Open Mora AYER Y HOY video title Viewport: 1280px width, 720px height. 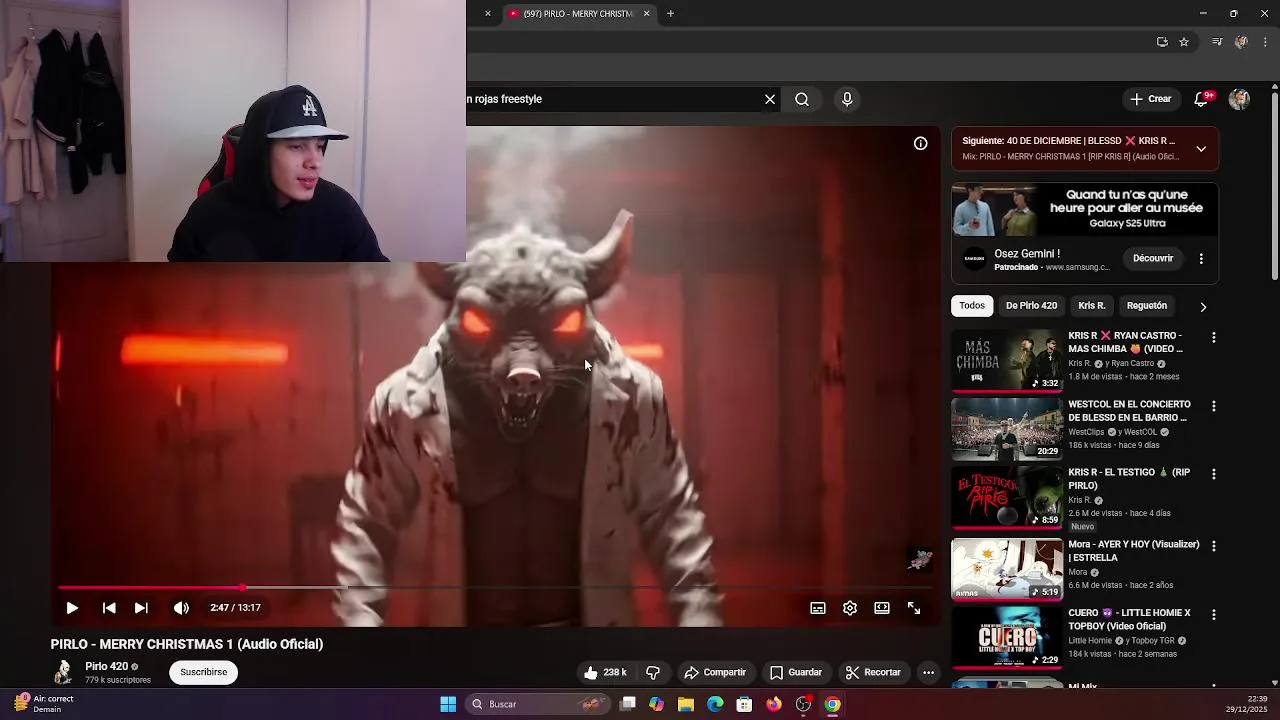tap(1134, 551)
